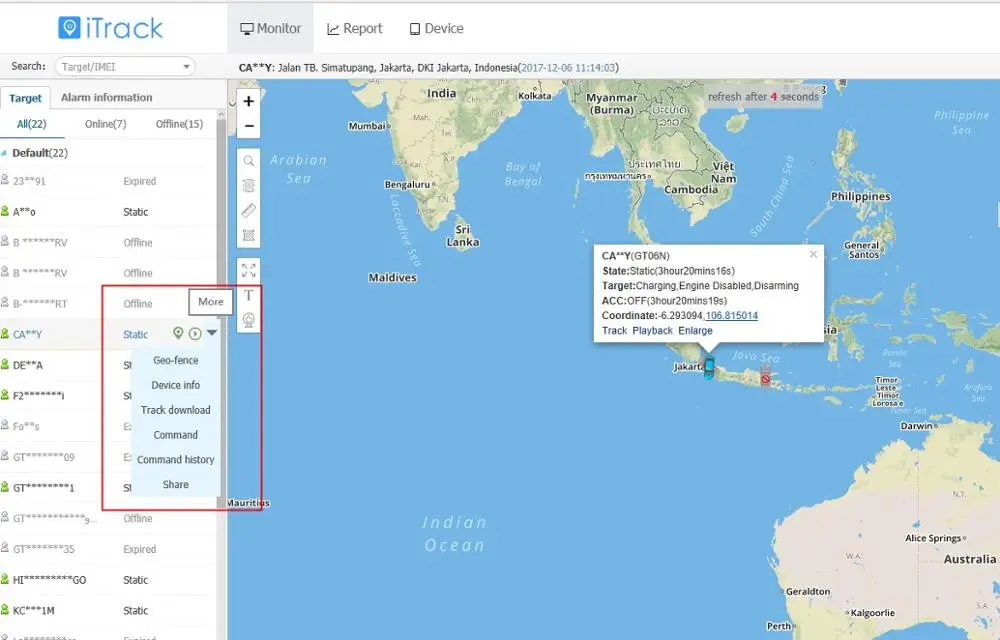This screenshot has width=1000, height=640.
Task: Click the blue car marker near Jakarta
Action: pos(709,367)
